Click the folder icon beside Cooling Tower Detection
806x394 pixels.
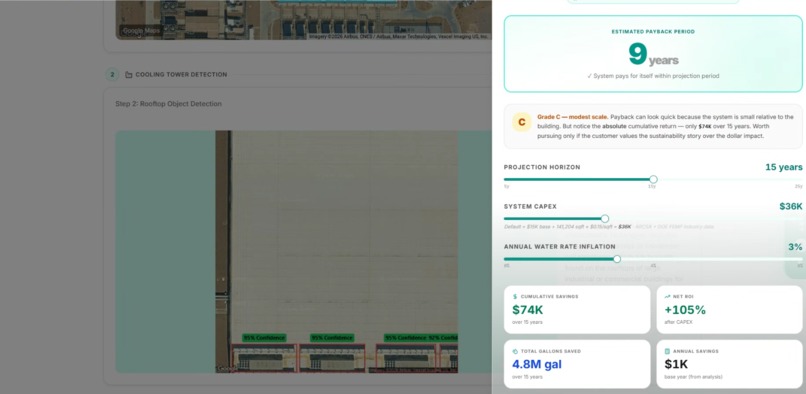point(129,75)
